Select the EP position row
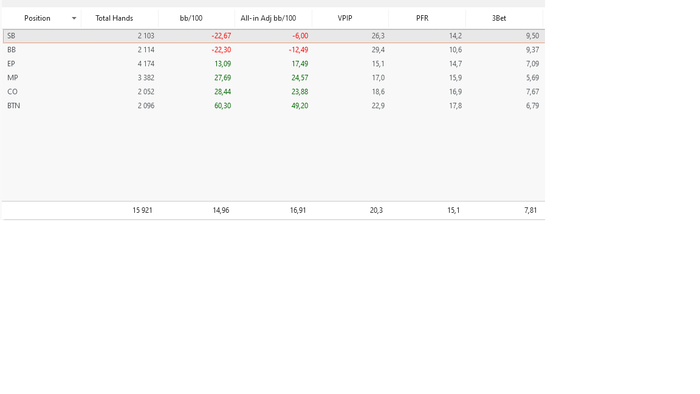The height and width of the screenshot is (394, 700). point(274,64)
